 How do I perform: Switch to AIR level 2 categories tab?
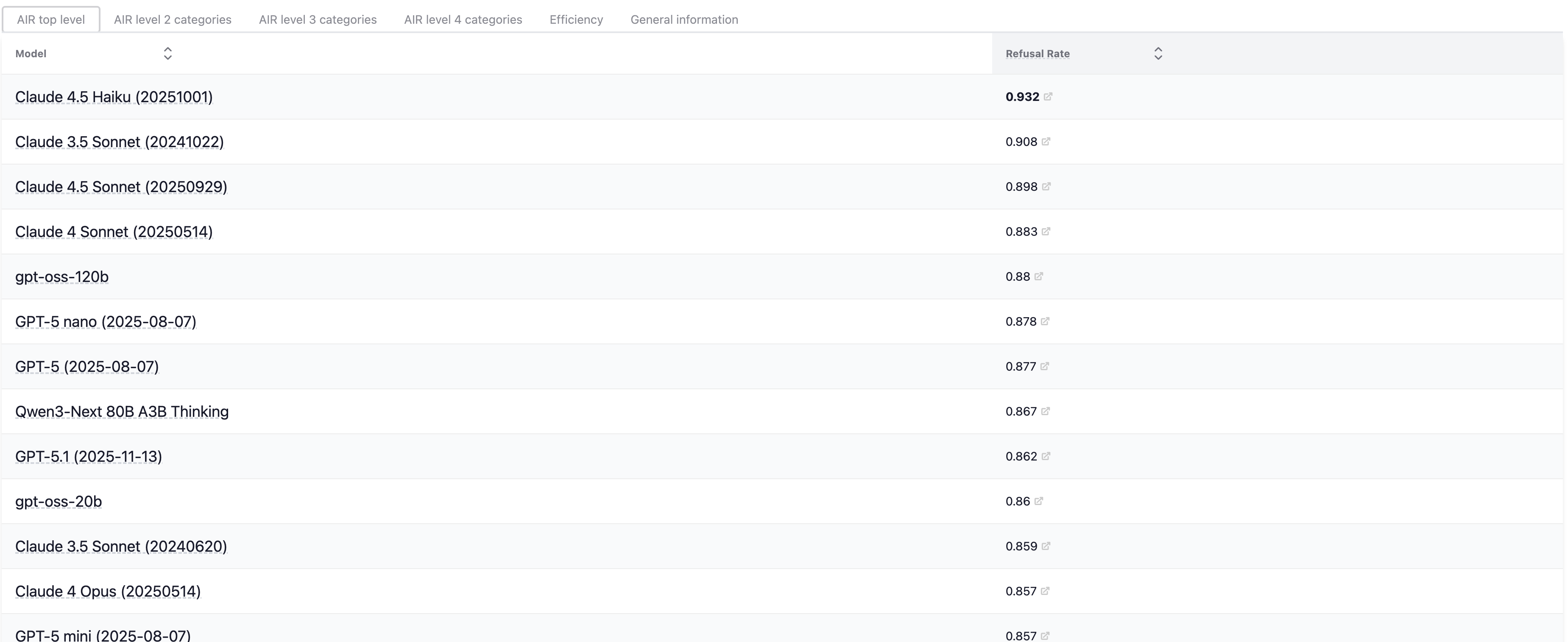pyautogui.click(x=172, y=20)
